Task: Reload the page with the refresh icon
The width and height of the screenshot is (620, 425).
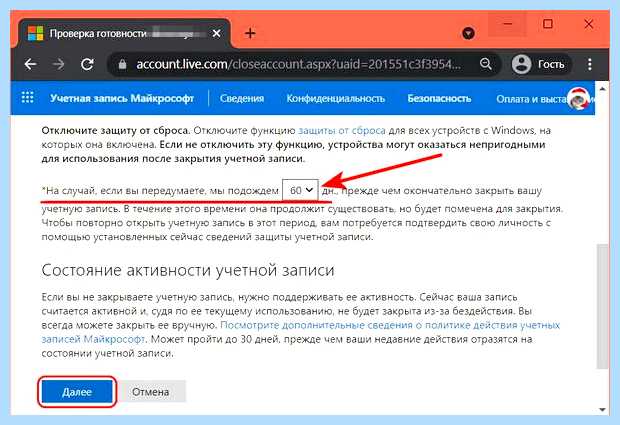Action: [x=87, y=64]
